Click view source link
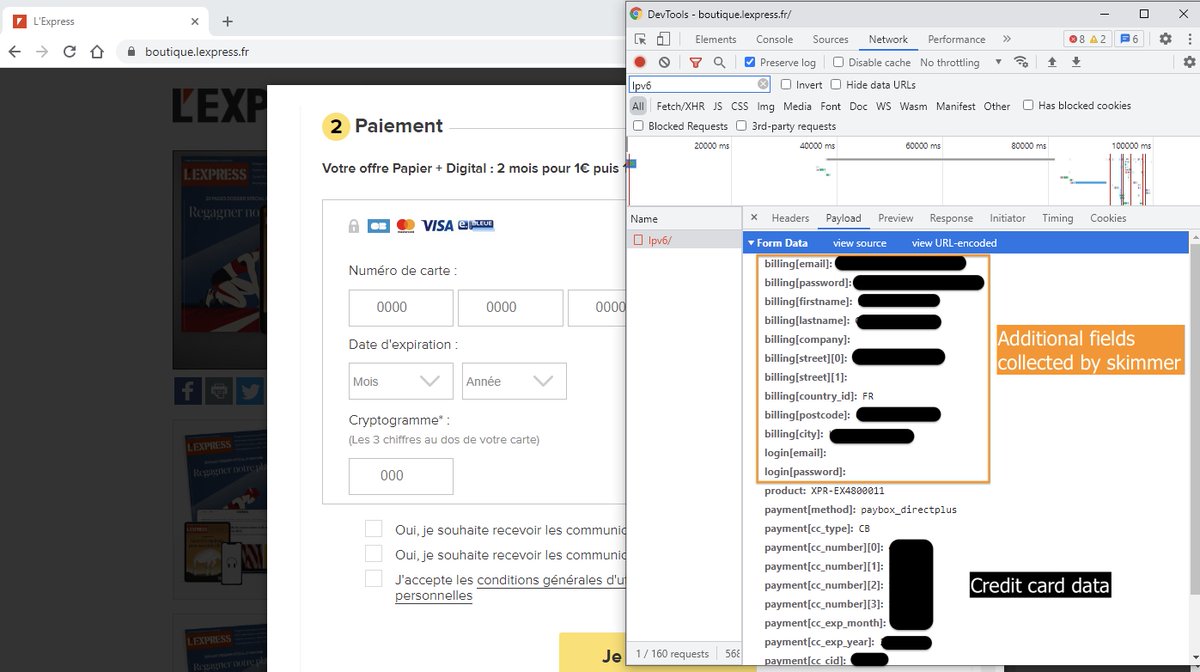 point(860,243)
